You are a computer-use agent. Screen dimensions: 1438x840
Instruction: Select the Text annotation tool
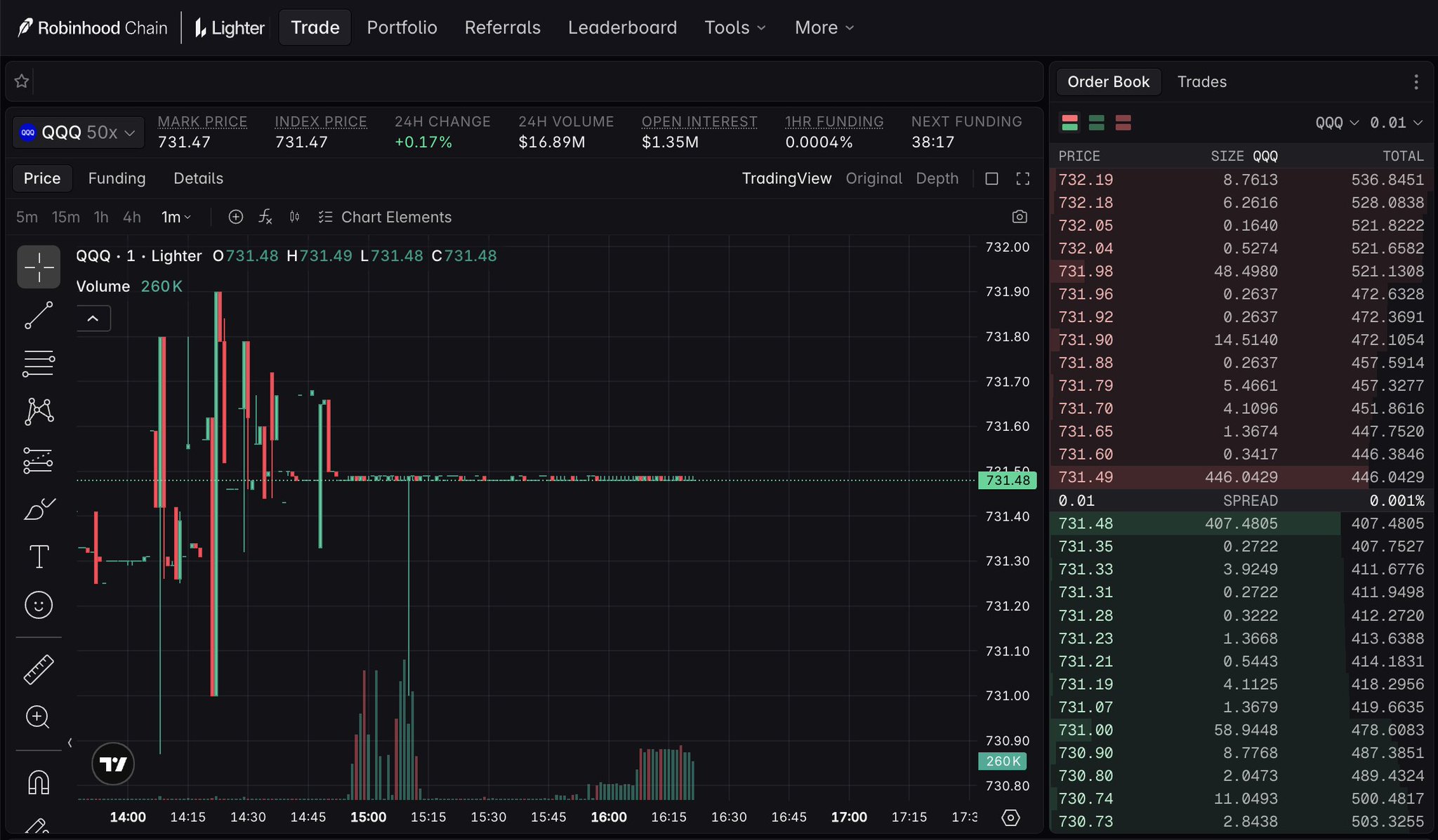click(39, 556)
